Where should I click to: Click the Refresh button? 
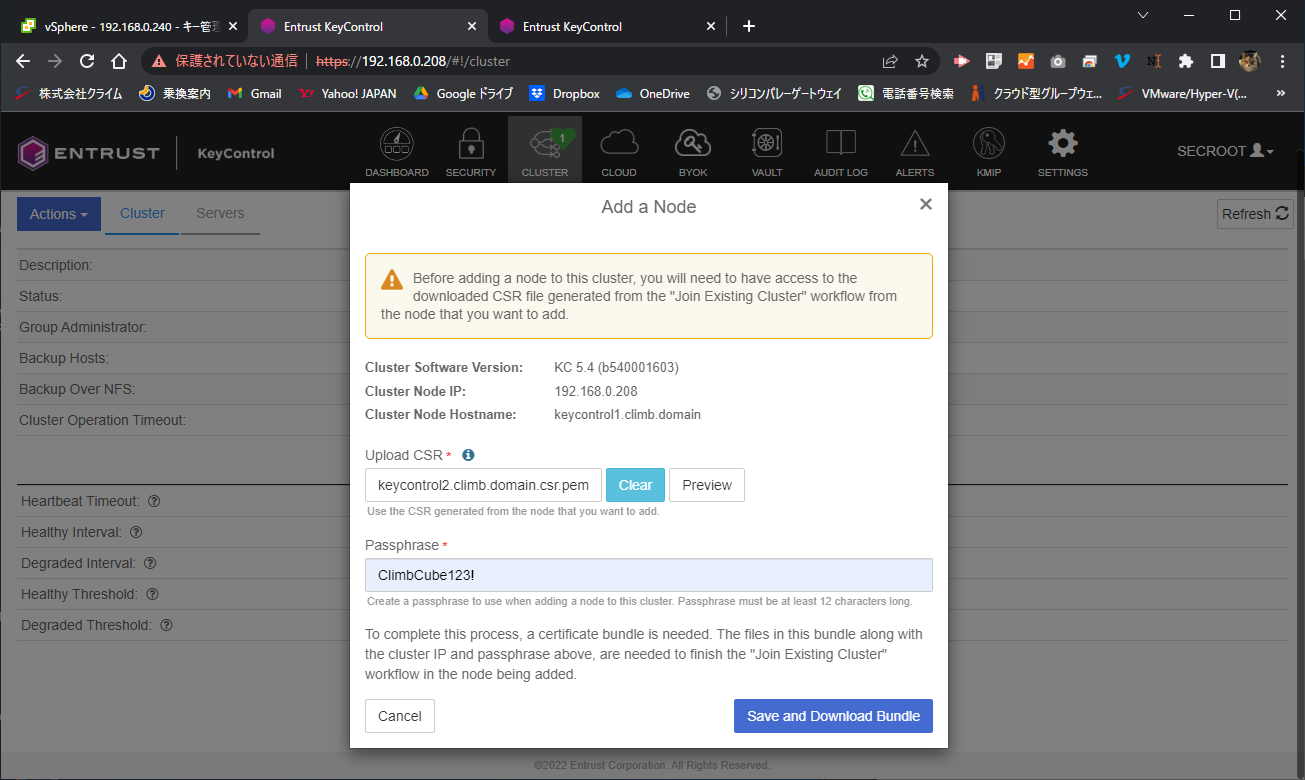[1255, 214]
